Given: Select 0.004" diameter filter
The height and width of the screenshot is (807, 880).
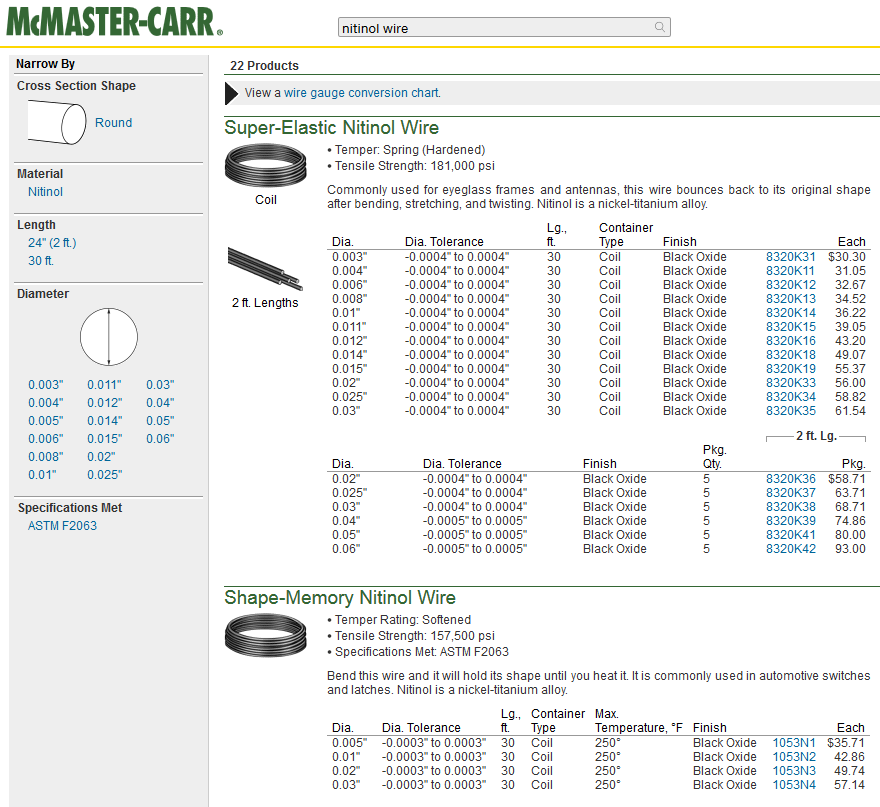Looking at the screenshot, I should coord(46,403).
